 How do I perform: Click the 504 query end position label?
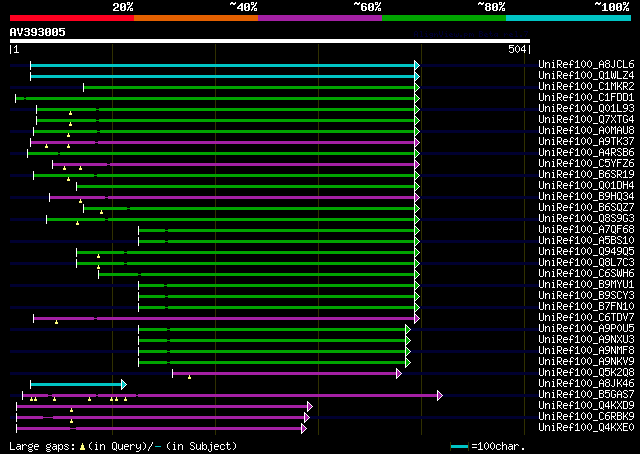517,49
